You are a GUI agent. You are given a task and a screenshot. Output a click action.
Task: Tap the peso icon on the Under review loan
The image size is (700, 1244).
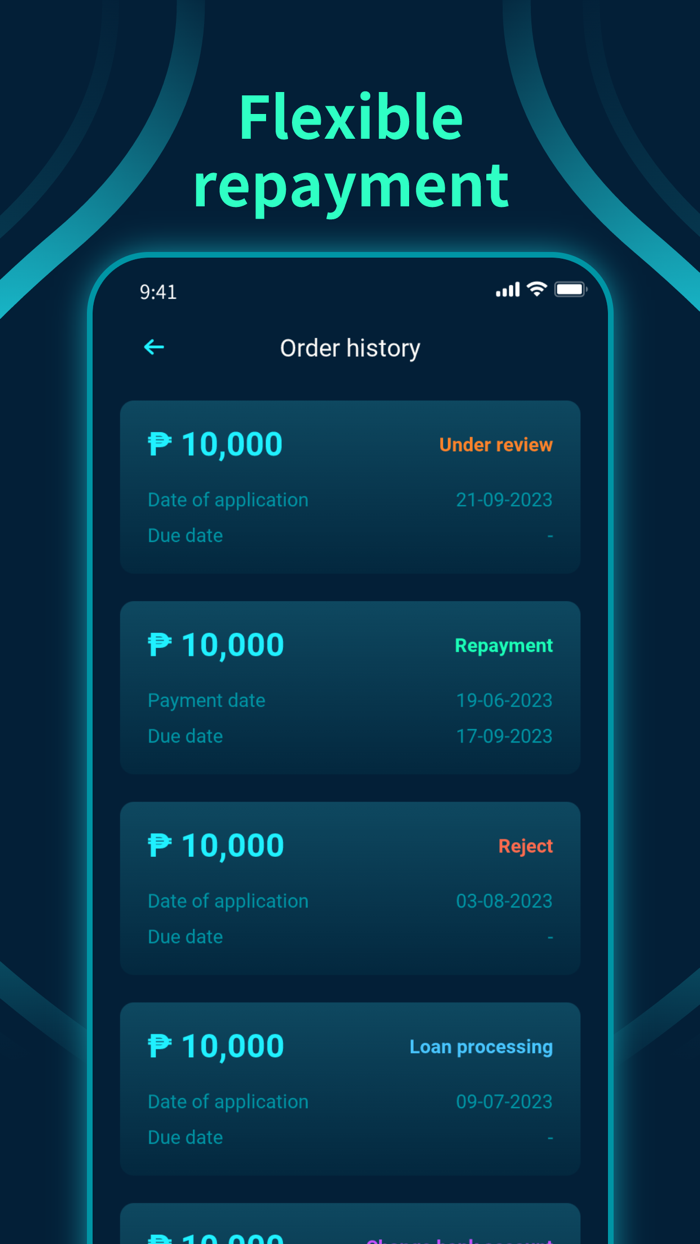[x=158, y=443]
